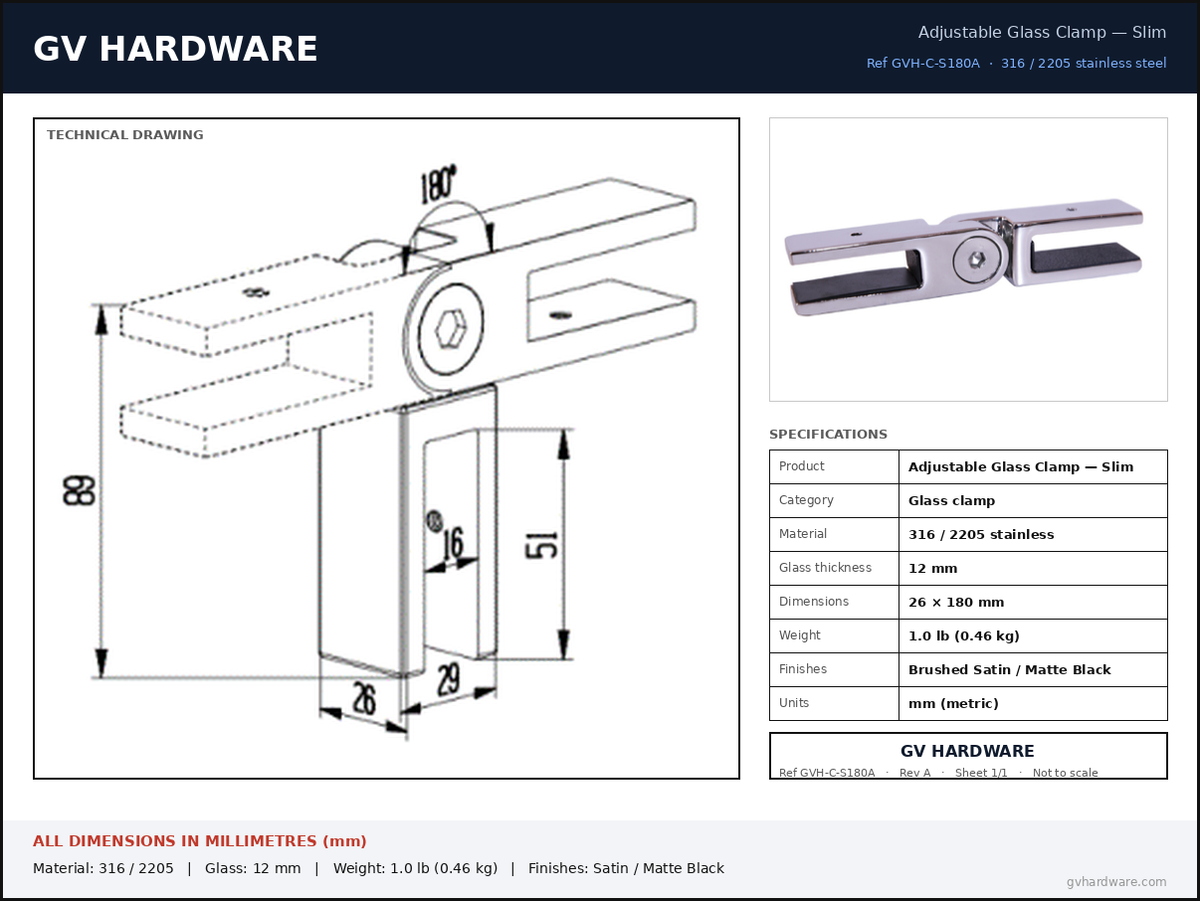Viewport: 1200px width, 901px height.
Task: Click the GV HARDWARE title block name
Action: pyautogui.click(x=968, y=751)
